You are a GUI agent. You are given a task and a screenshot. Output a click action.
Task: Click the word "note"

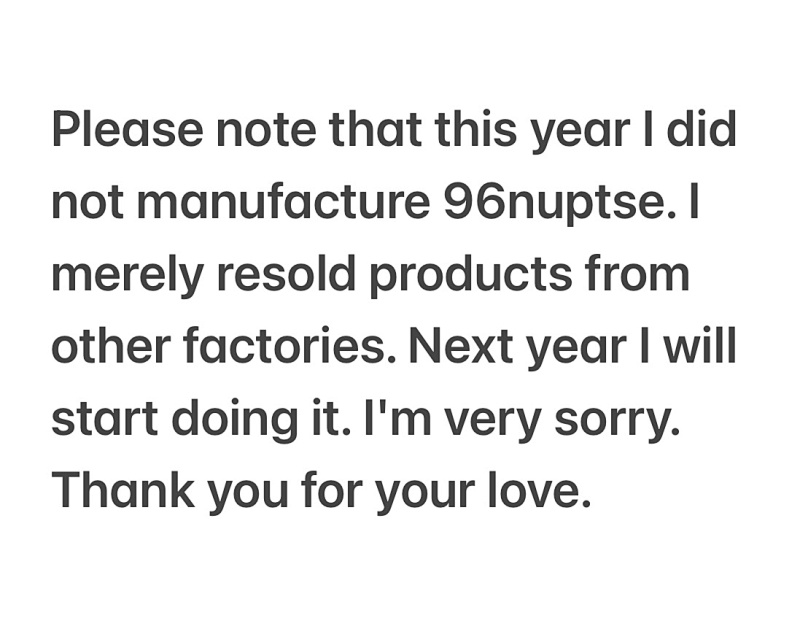click(266, 130)
